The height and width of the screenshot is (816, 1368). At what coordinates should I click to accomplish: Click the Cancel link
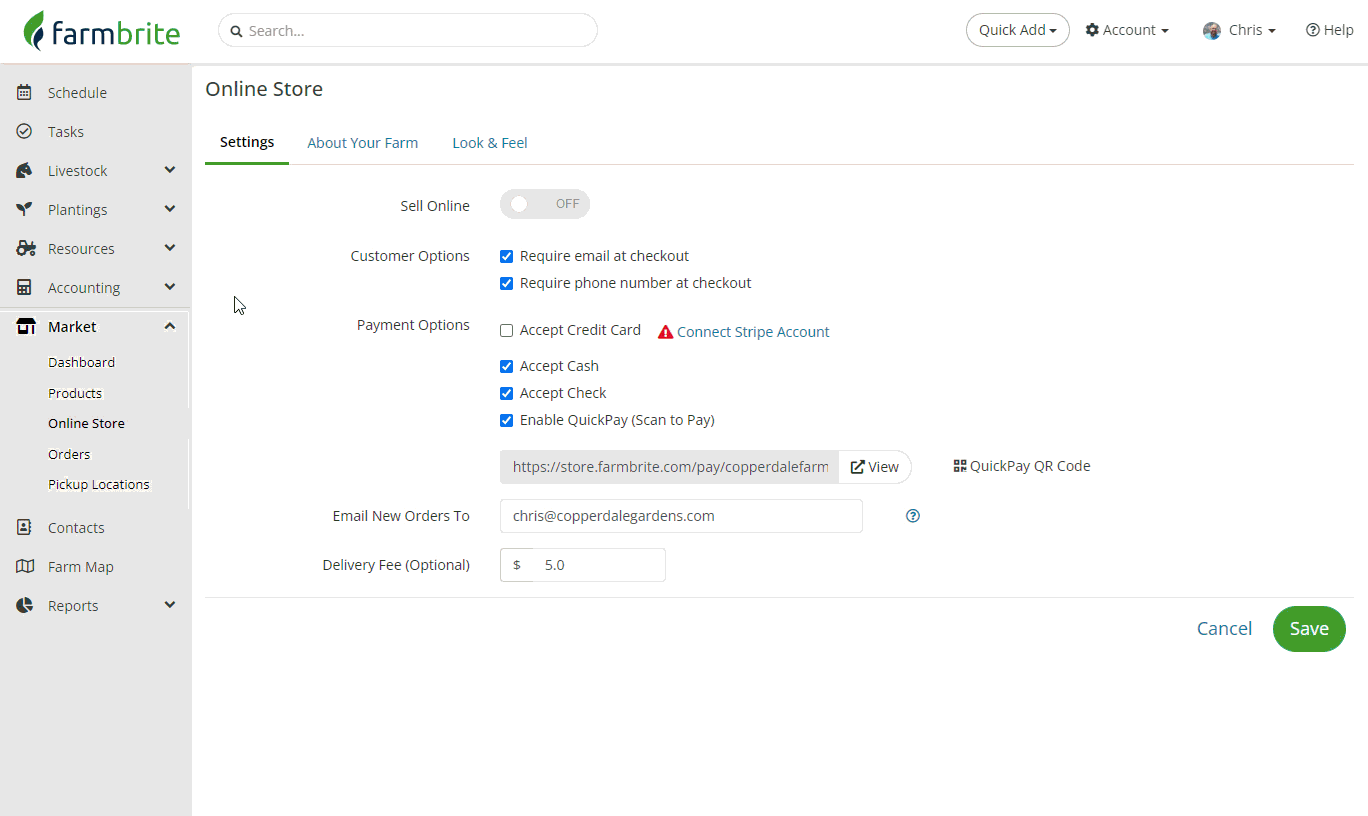click(x=1225, y=629)
